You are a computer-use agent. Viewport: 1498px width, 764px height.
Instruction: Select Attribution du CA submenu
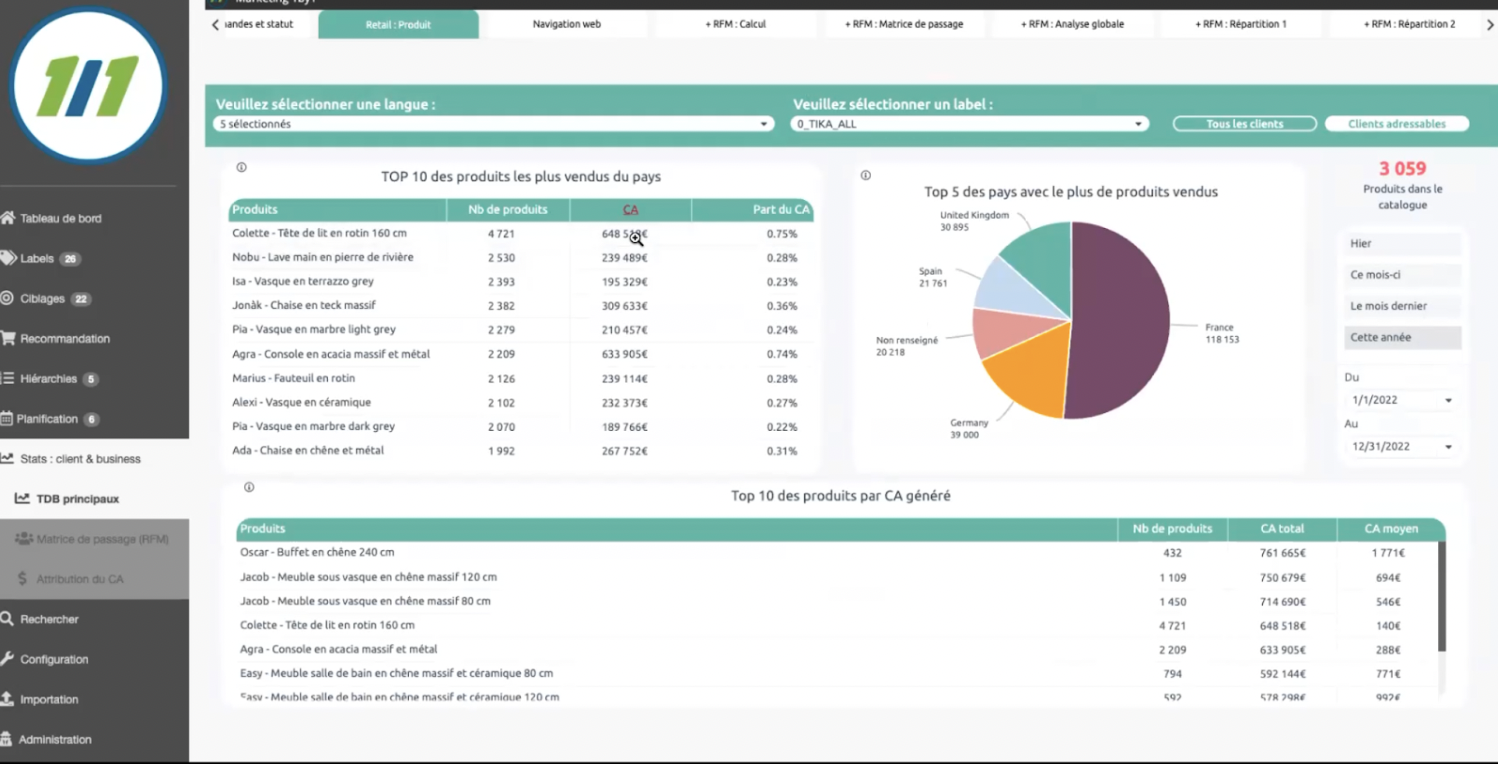[94, 579]
